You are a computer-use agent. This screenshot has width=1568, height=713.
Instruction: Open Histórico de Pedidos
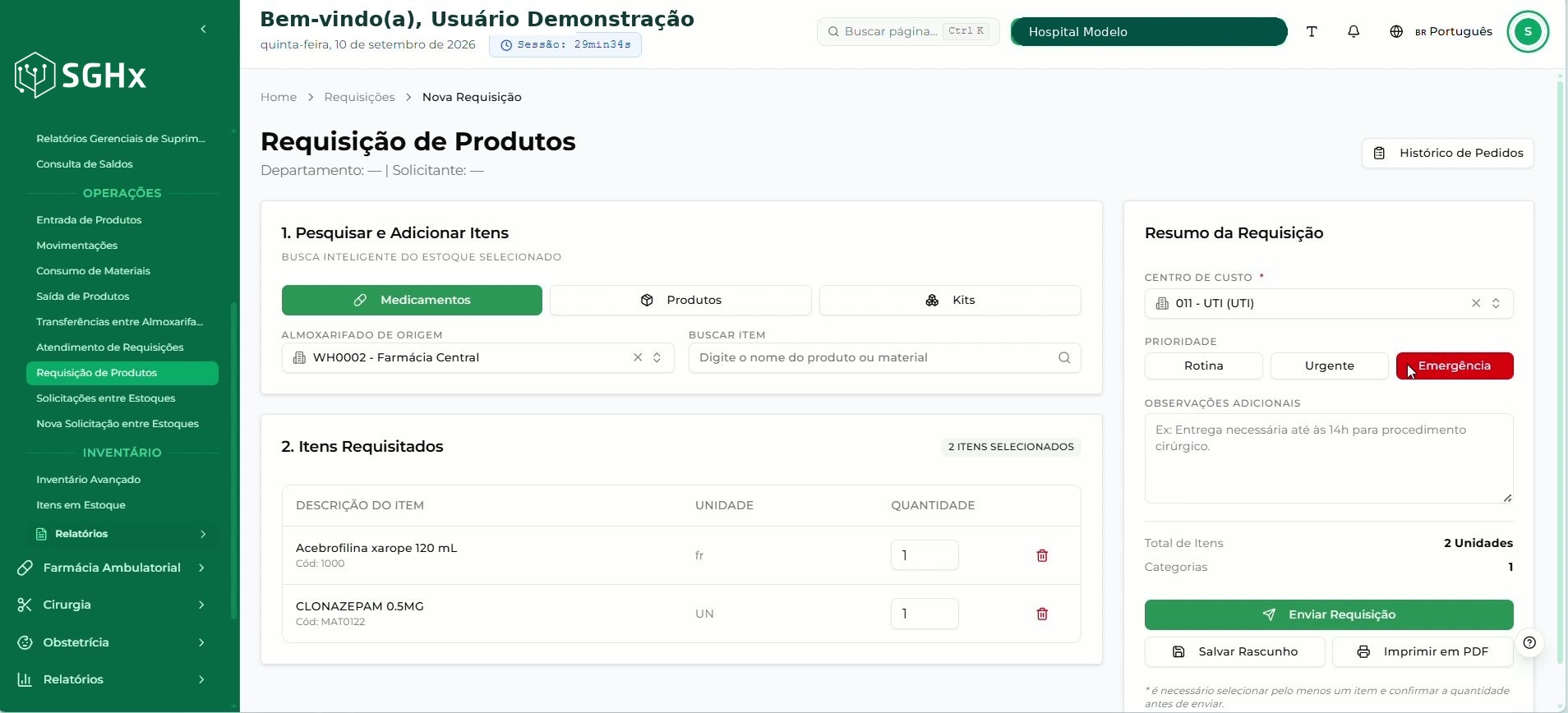[x=1448, y=154]
